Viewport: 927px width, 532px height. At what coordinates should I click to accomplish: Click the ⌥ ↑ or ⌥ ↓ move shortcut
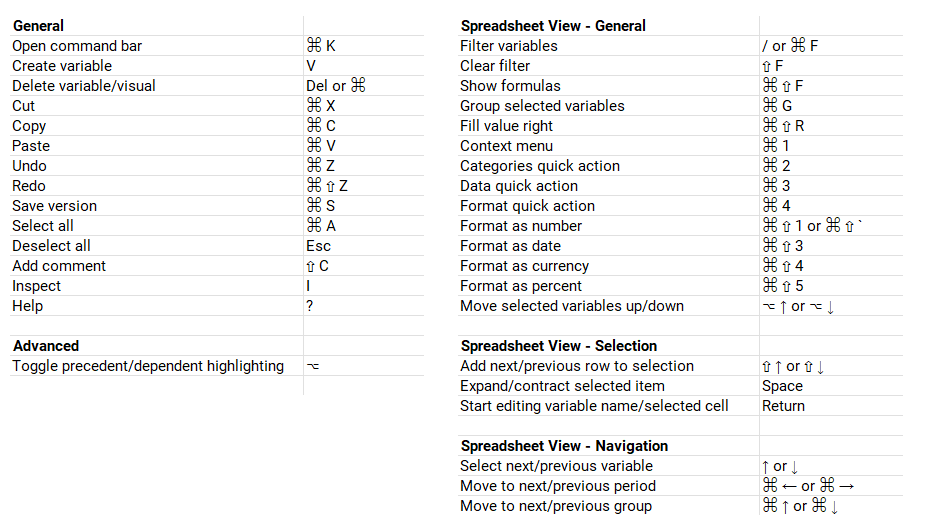click(x=798, y=306)
